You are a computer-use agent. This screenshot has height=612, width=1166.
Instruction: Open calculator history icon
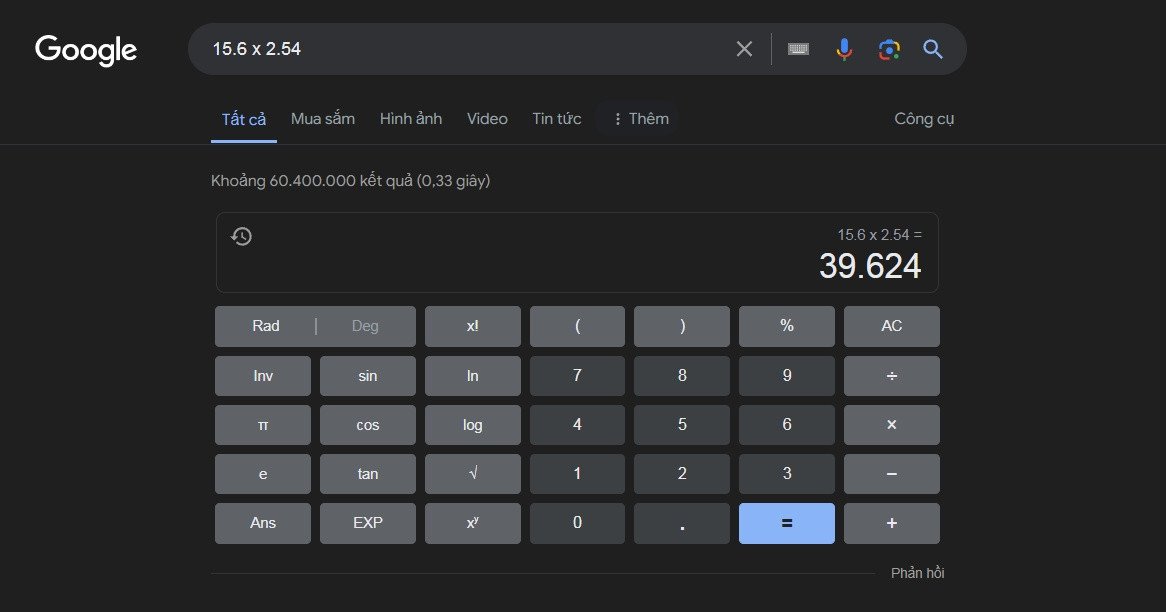241,237
